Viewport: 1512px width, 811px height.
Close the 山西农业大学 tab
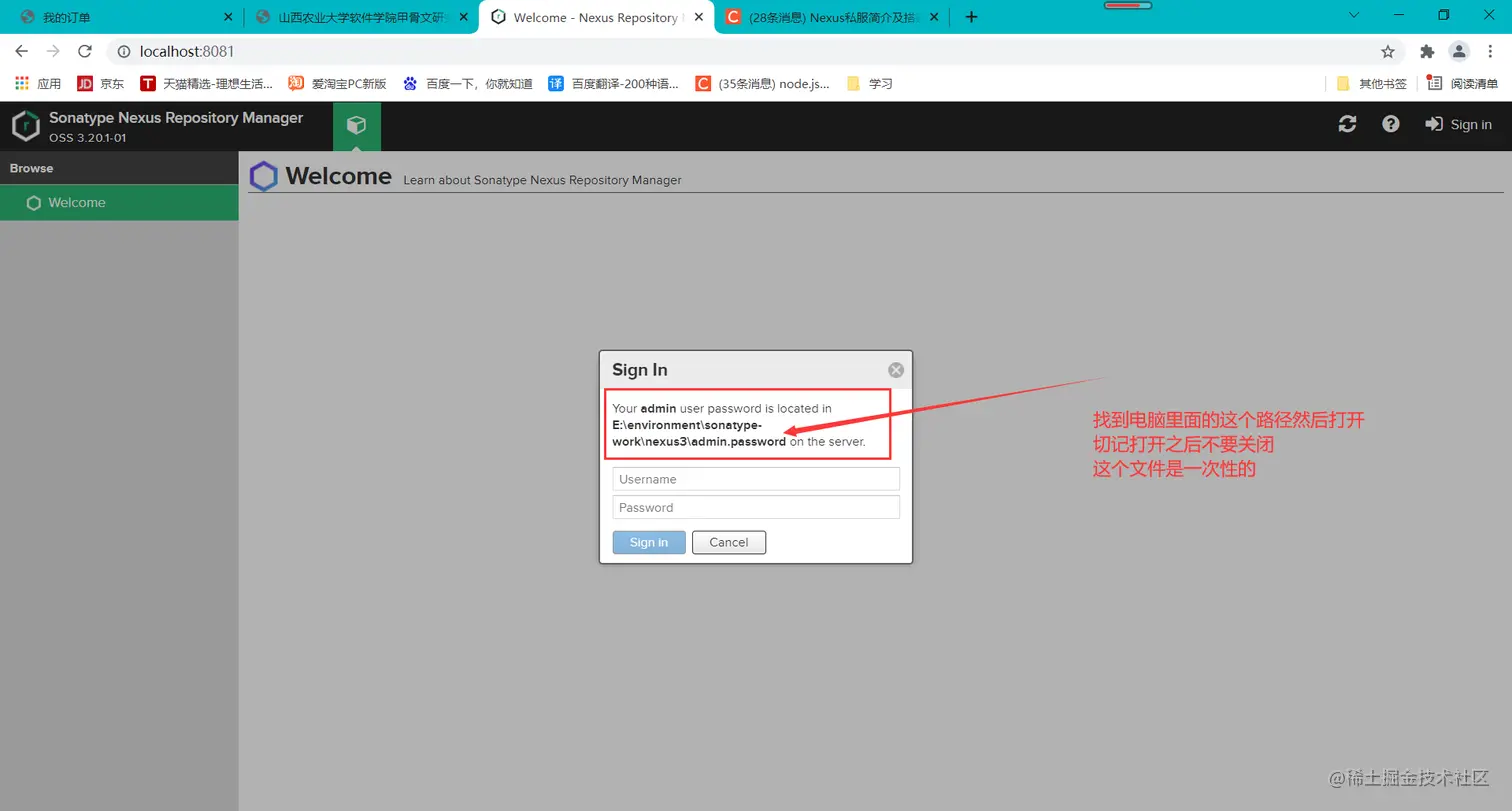coord(463,17)
